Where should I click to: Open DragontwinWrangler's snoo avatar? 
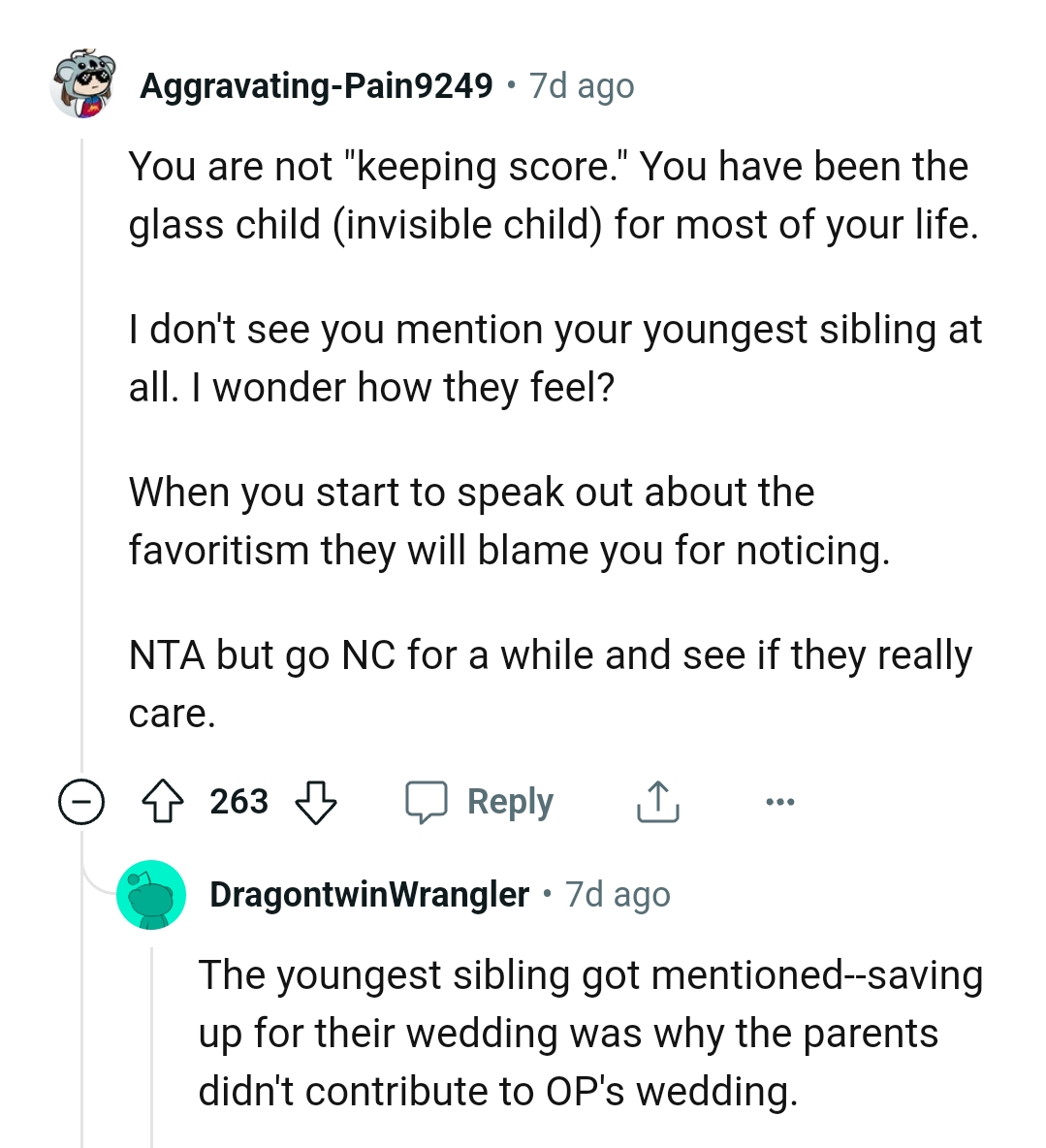pos(152,894)
